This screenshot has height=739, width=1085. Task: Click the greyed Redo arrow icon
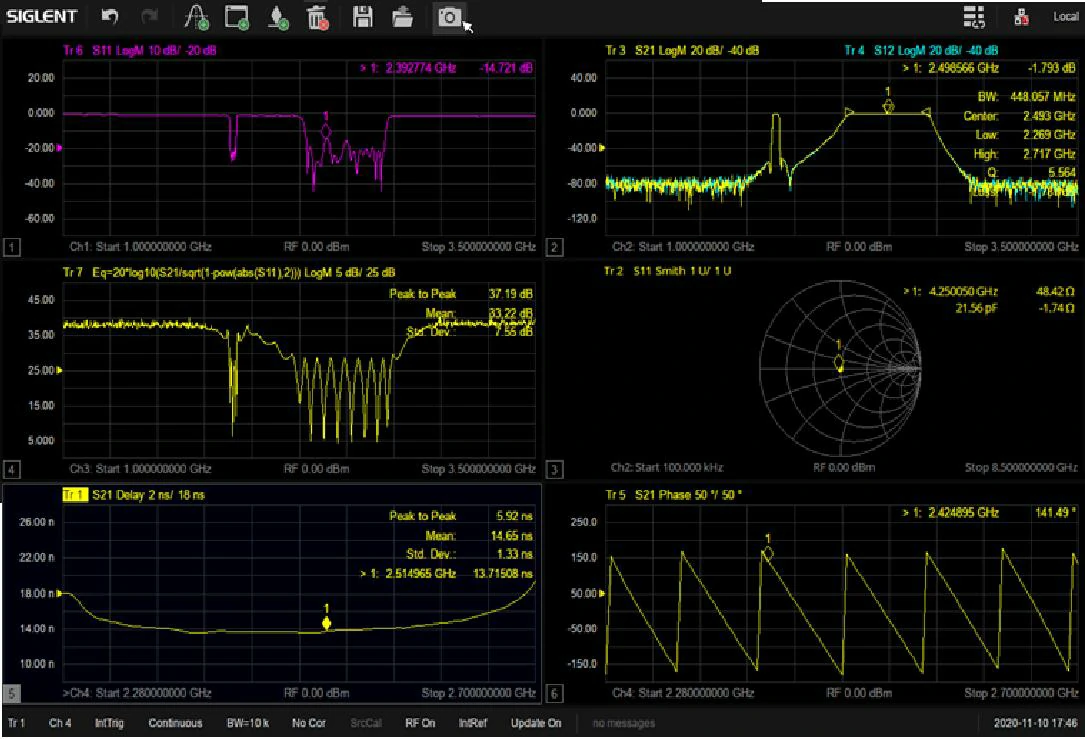click(x=149, y=16)
